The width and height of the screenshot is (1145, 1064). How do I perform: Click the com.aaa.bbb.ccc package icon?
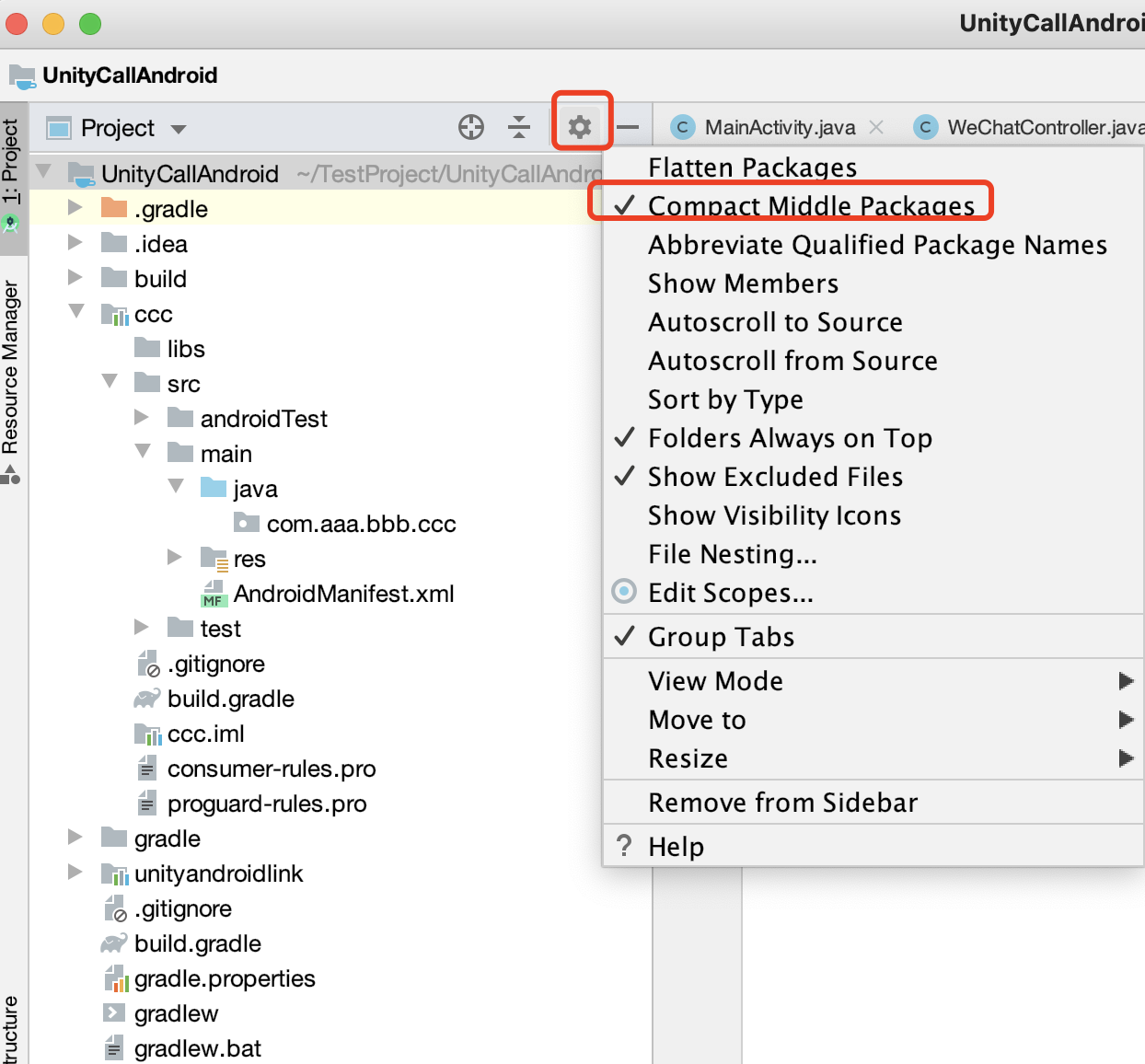pos(246,523)
